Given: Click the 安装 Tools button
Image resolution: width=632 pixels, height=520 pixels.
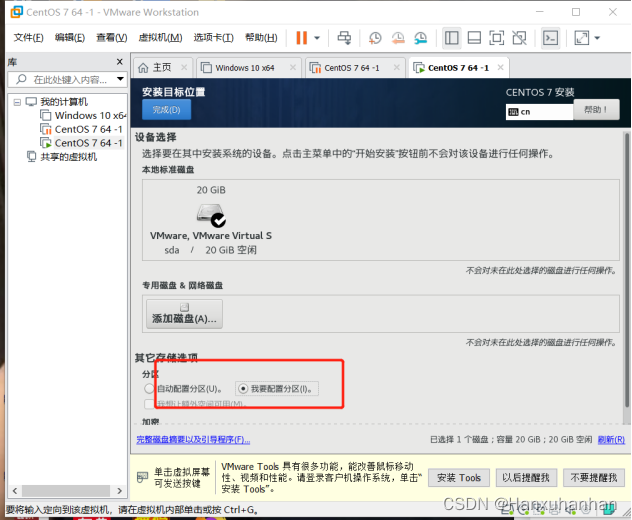Looking at the screenshot, I should point(459,478).
